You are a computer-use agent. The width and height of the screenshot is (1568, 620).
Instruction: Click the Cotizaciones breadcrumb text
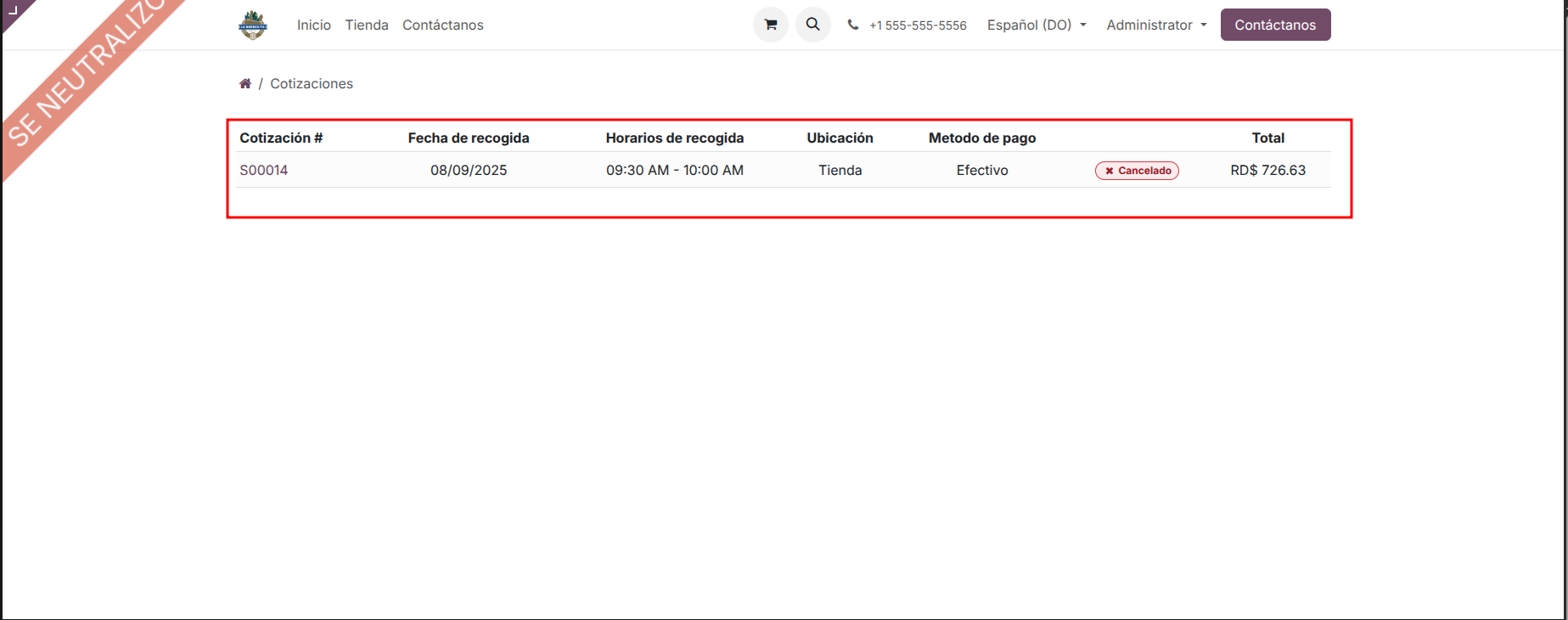click(x=312, y=83)
